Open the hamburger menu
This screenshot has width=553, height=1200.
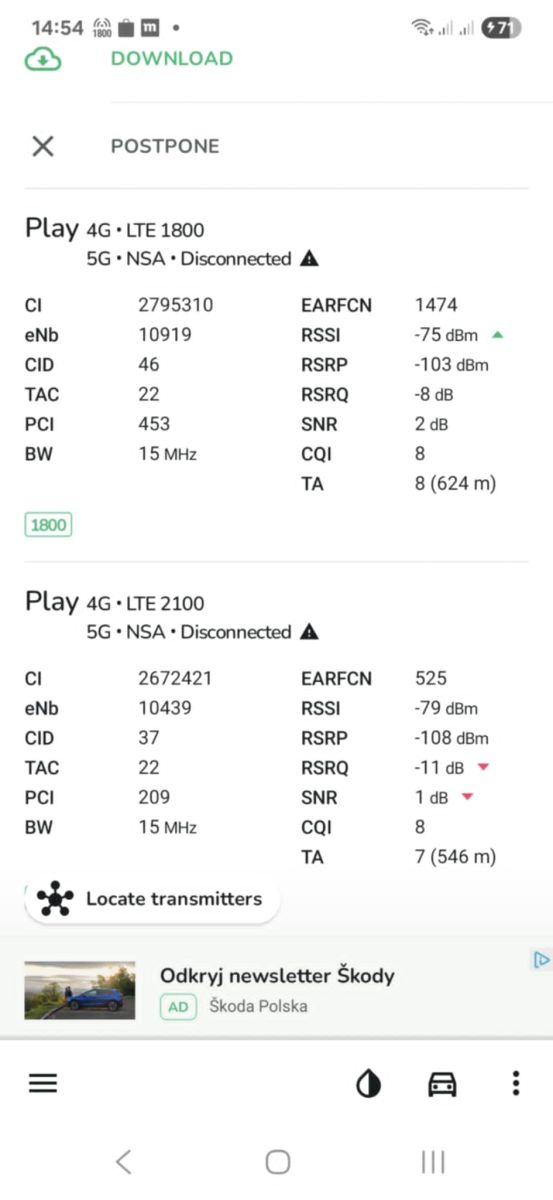43,1083
